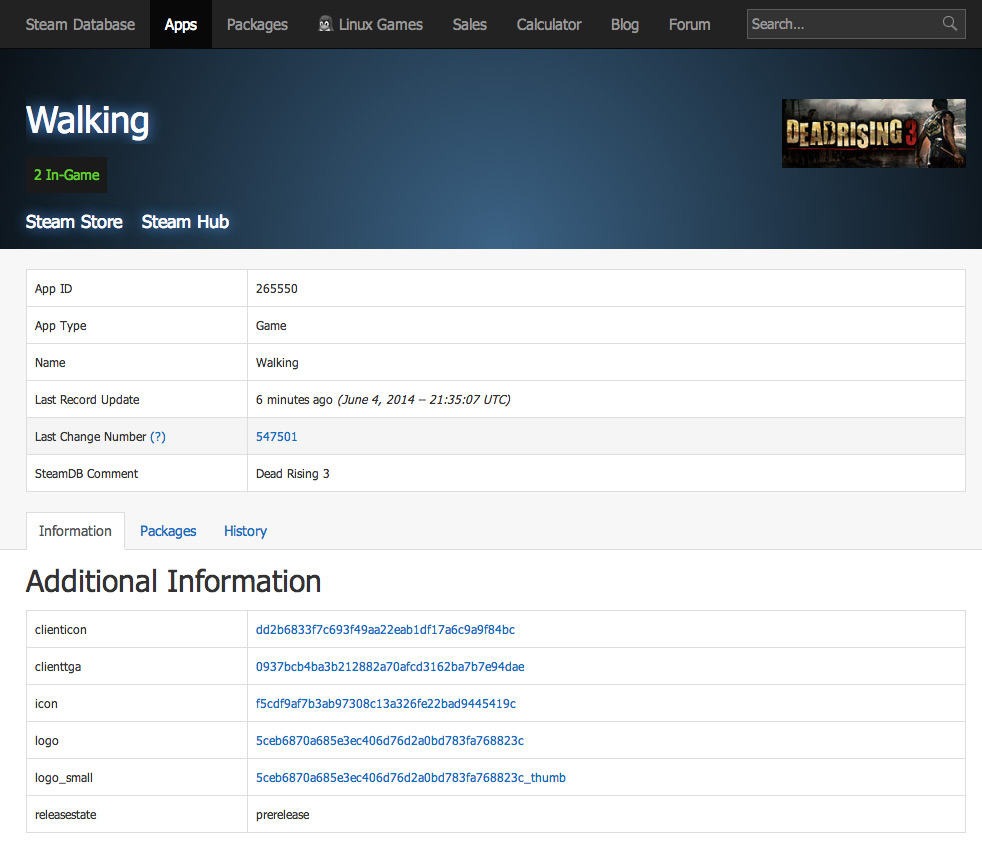Screen dimensions: 982x860
Task: Open the Packages navigation menu item
Action: point(257,24)
